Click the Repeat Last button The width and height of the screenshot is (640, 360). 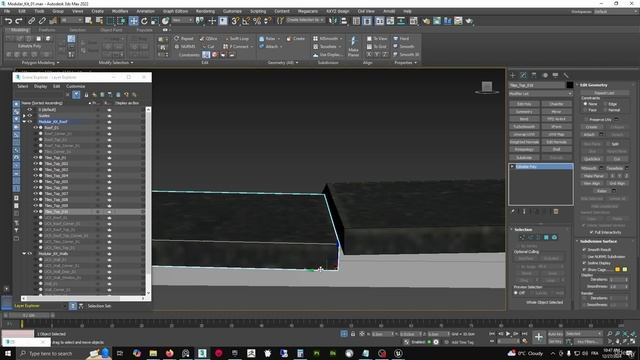click(604, 93)
